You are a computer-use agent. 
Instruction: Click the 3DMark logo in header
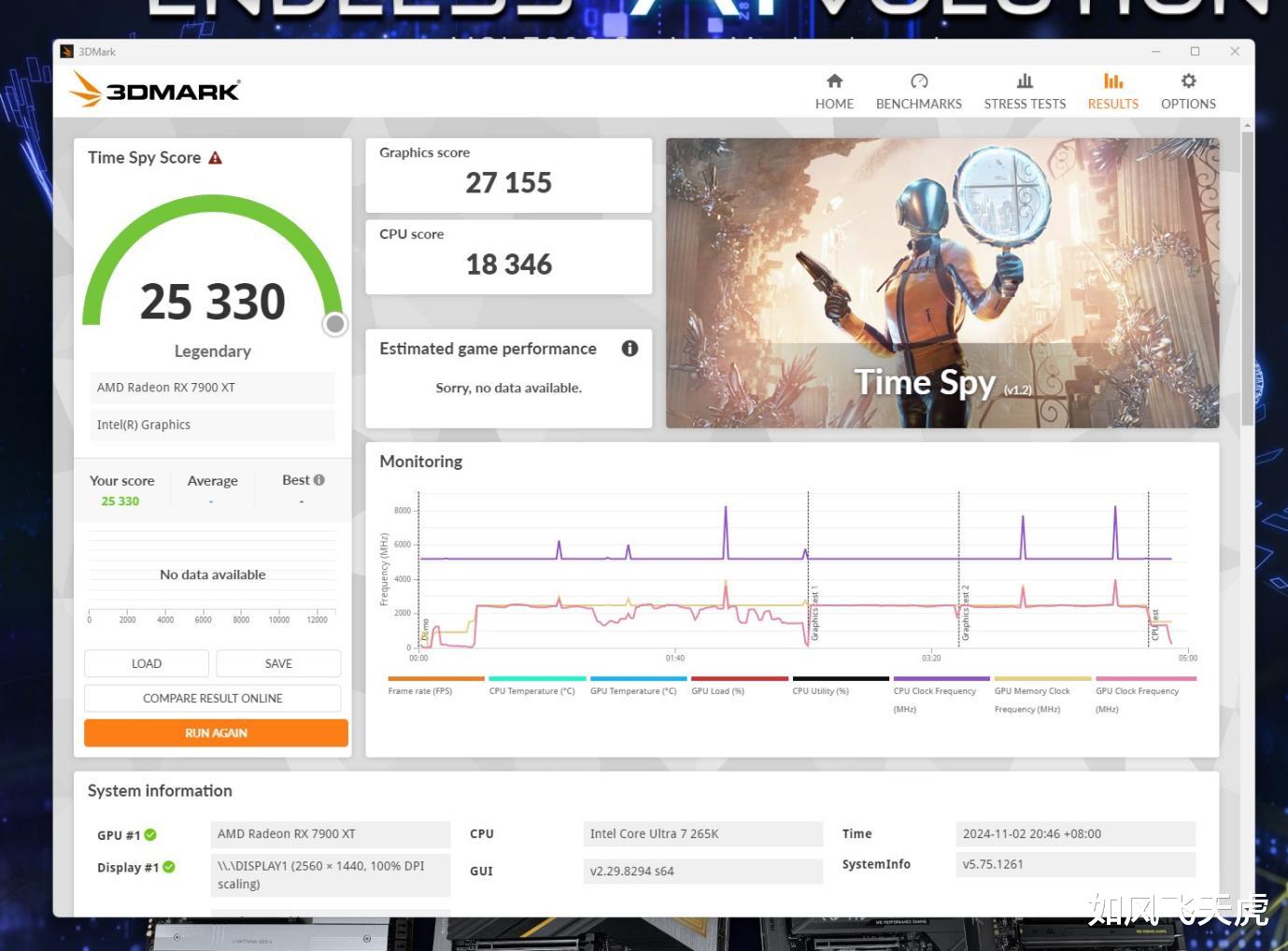coord(155,90)
